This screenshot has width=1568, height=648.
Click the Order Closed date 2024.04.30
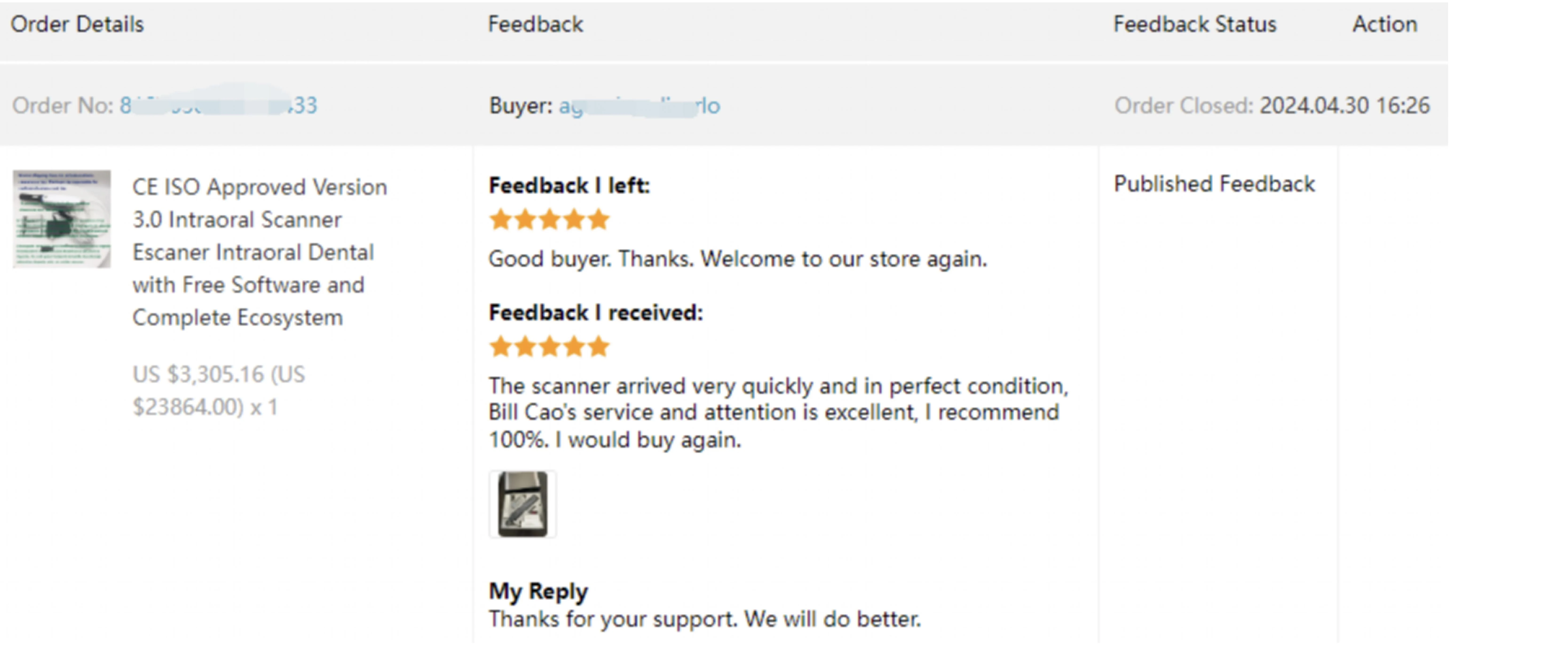point(1314,105)
